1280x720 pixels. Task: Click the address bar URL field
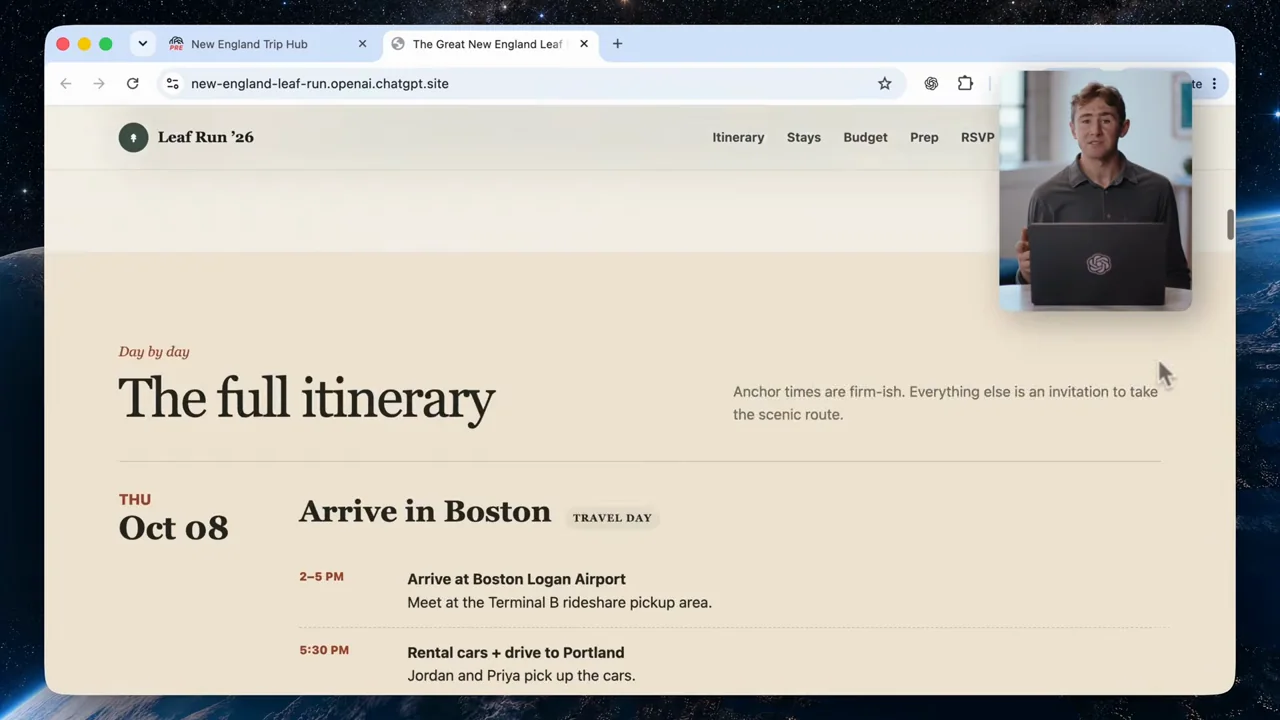[530, 84]
